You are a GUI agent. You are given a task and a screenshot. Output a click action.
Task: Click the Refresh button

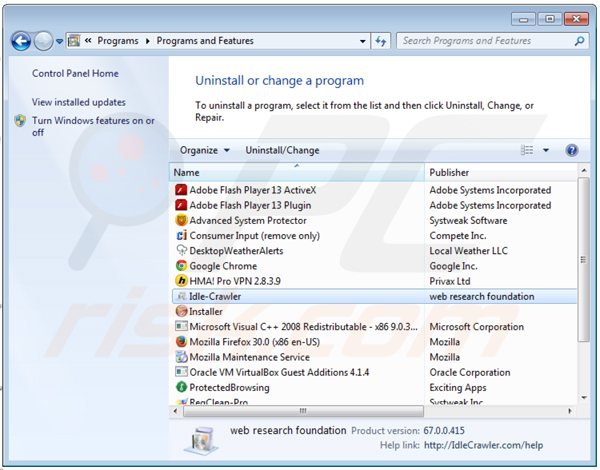pyautogui.click(x=381, y=41)
